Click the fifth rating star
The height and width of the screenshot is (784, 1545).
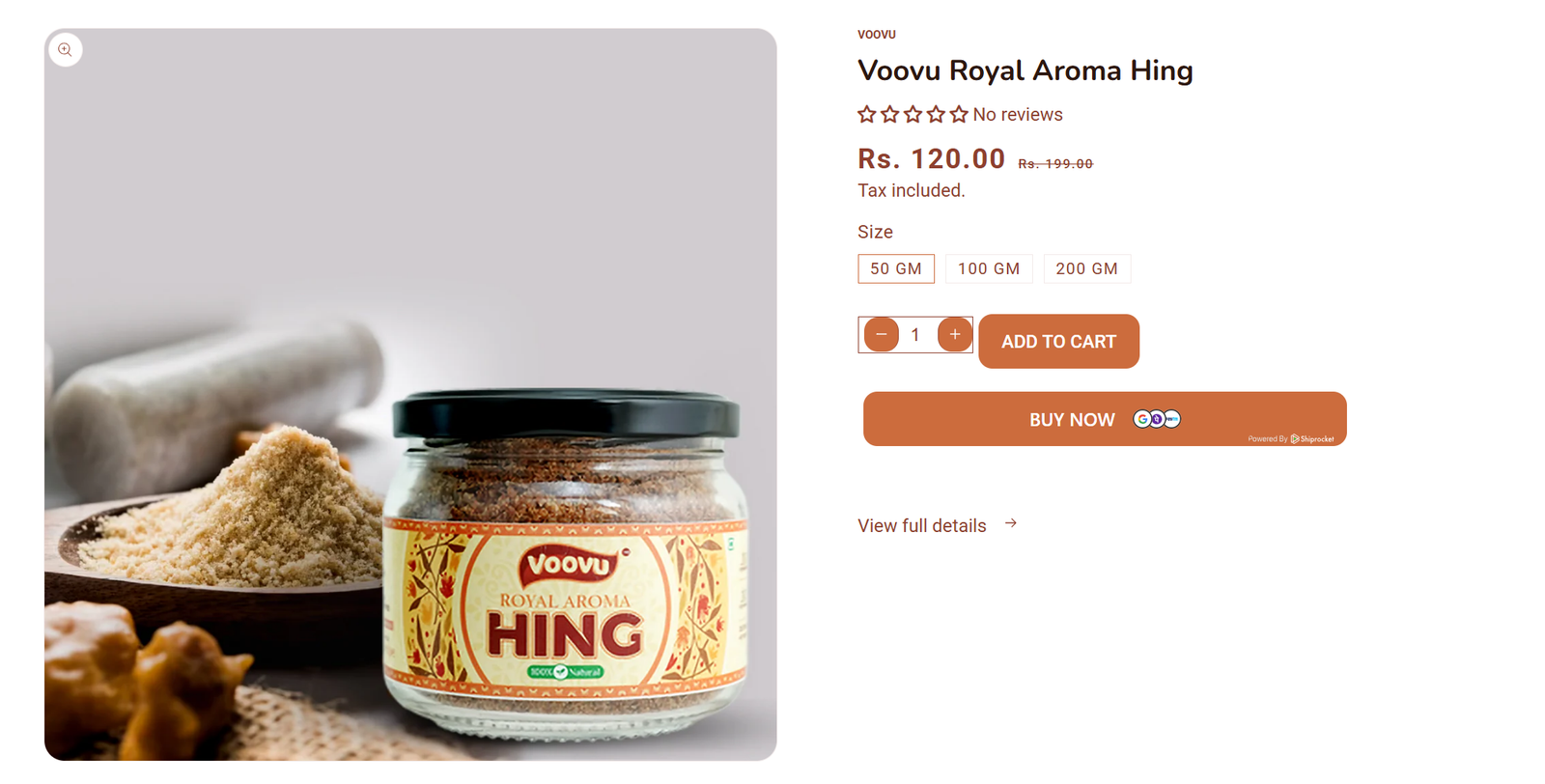(959, 114)
